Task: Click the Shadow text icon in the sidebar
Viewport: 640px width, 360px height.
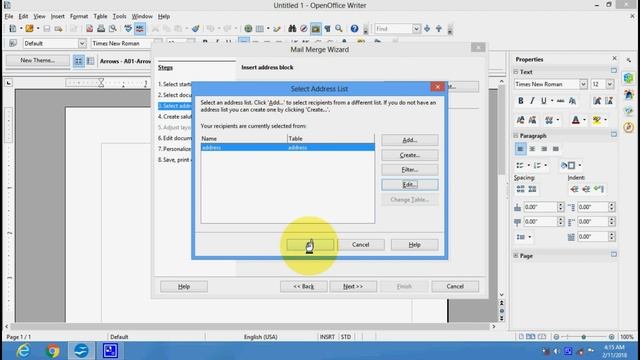Action: [572, 101]
